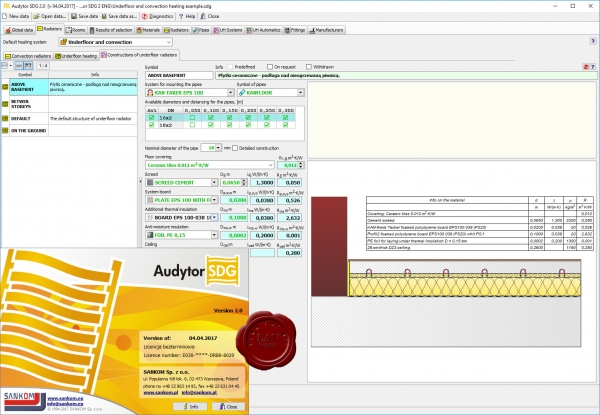Open the FOIL PE 0,15 dropdown
600x415 pixels.
214,235
